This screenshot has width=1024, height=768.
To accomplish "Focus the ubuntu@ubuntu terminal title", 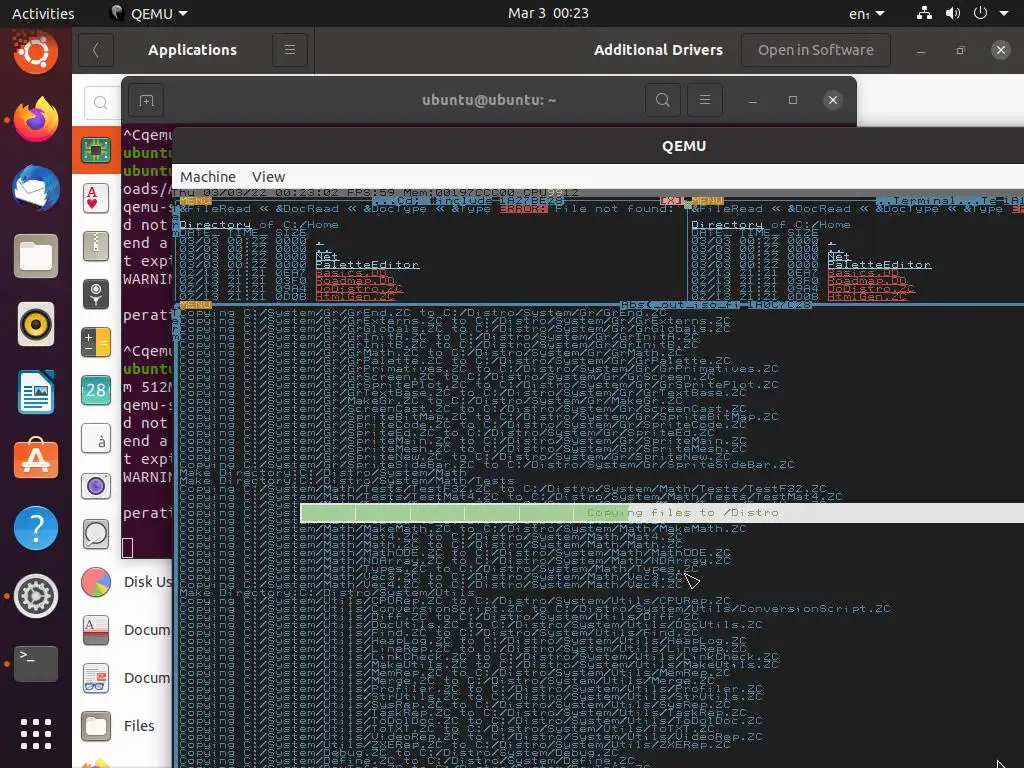I will 489,100.
